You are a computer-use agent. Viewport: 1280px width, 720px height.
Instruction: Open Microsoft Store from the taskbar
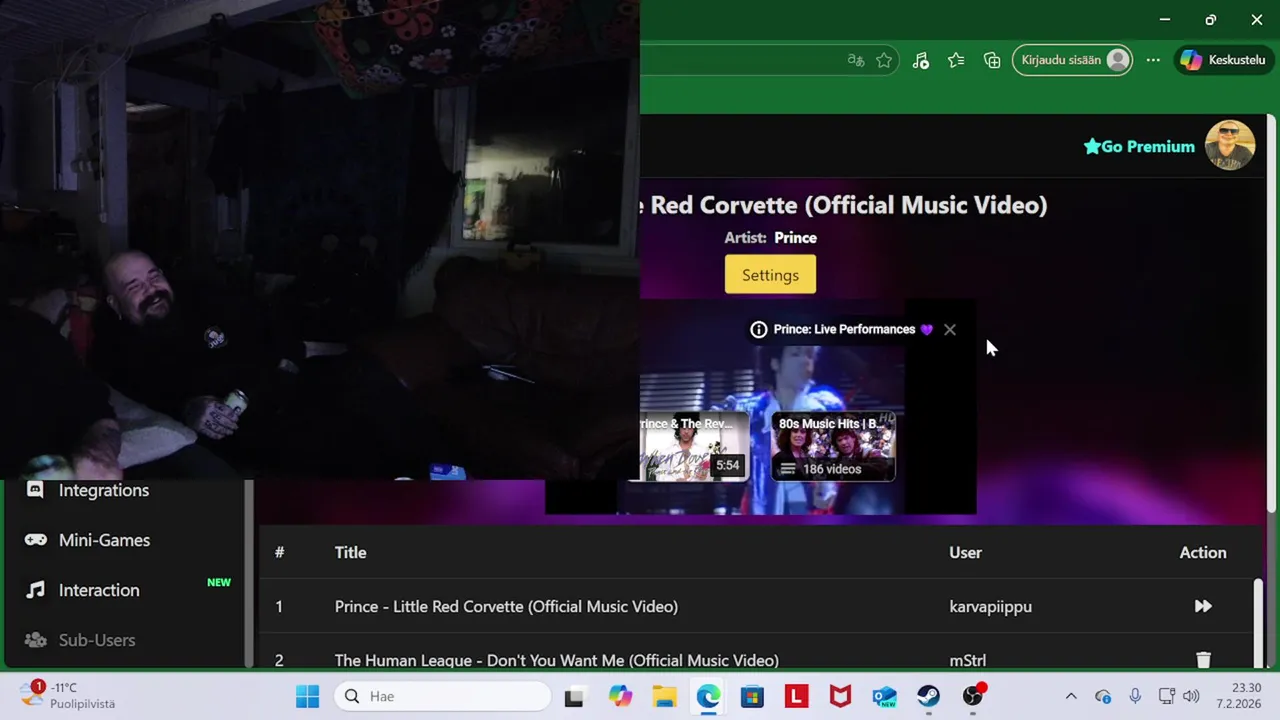(752, 696)
